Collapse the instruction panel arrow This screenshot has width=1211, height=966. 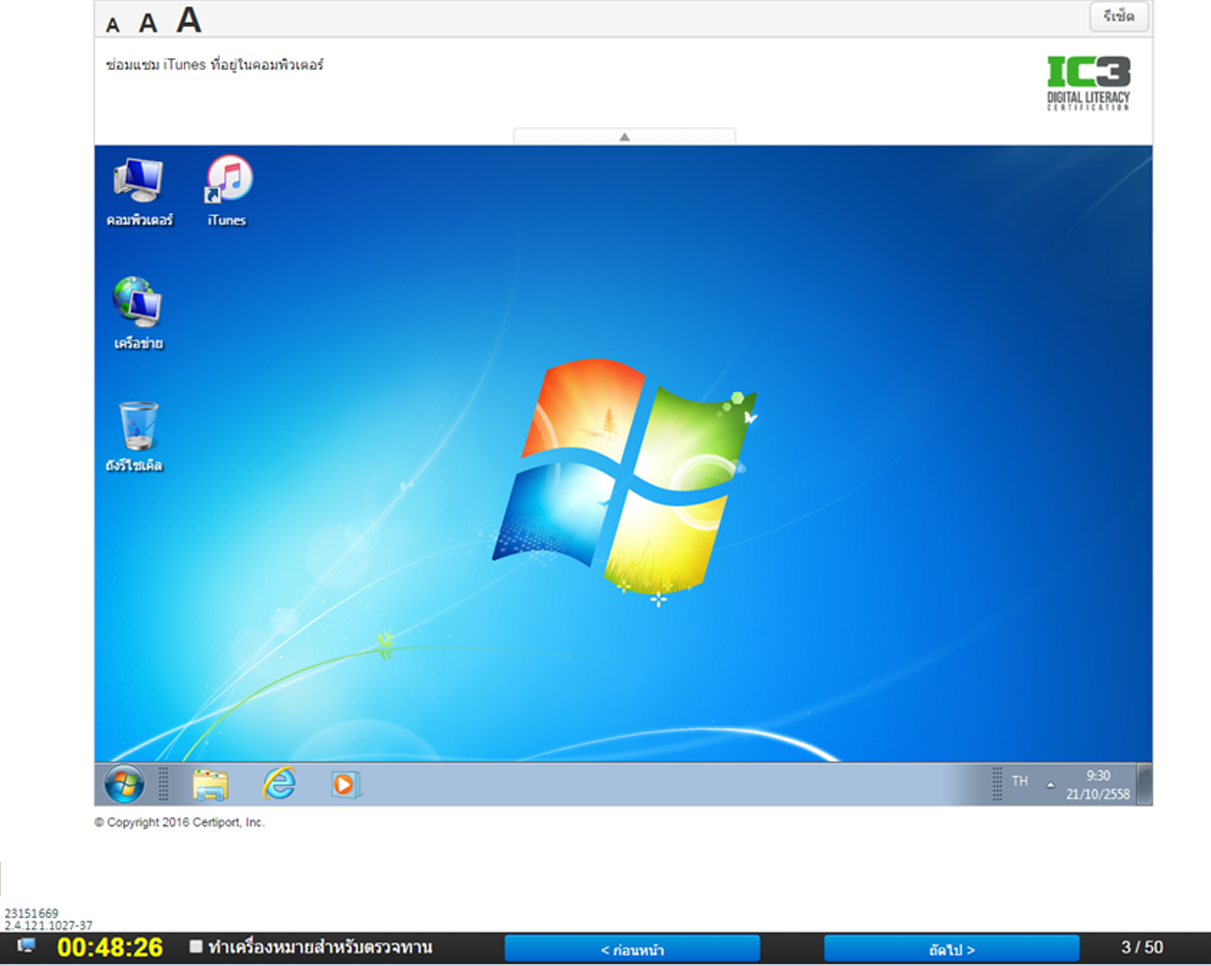click(x=624, y=136)
